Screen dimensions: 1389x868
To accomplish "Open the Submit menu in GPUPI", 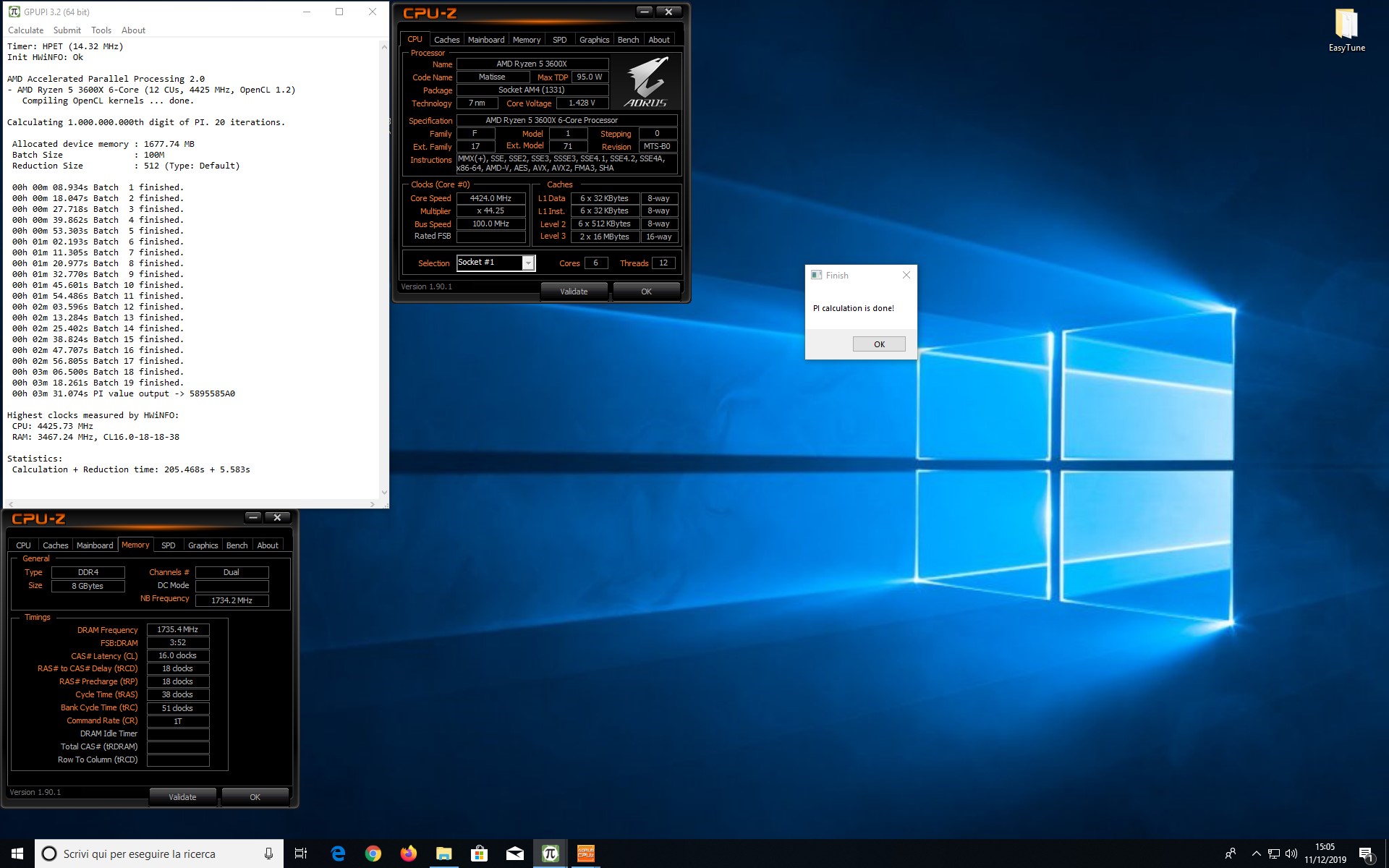I will tap(67, 30).
